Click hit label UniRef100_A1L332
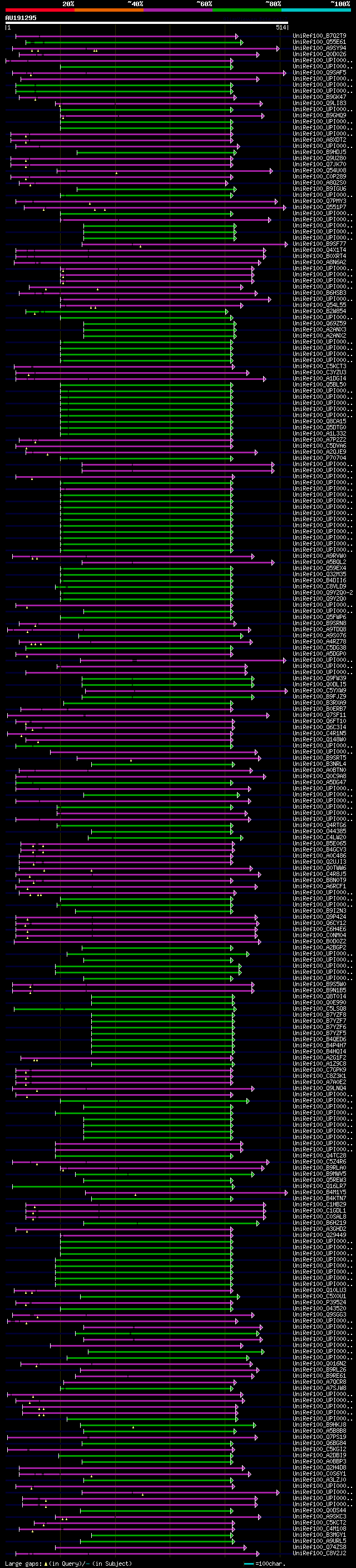356x1568 pixels. tap(319, 433)
